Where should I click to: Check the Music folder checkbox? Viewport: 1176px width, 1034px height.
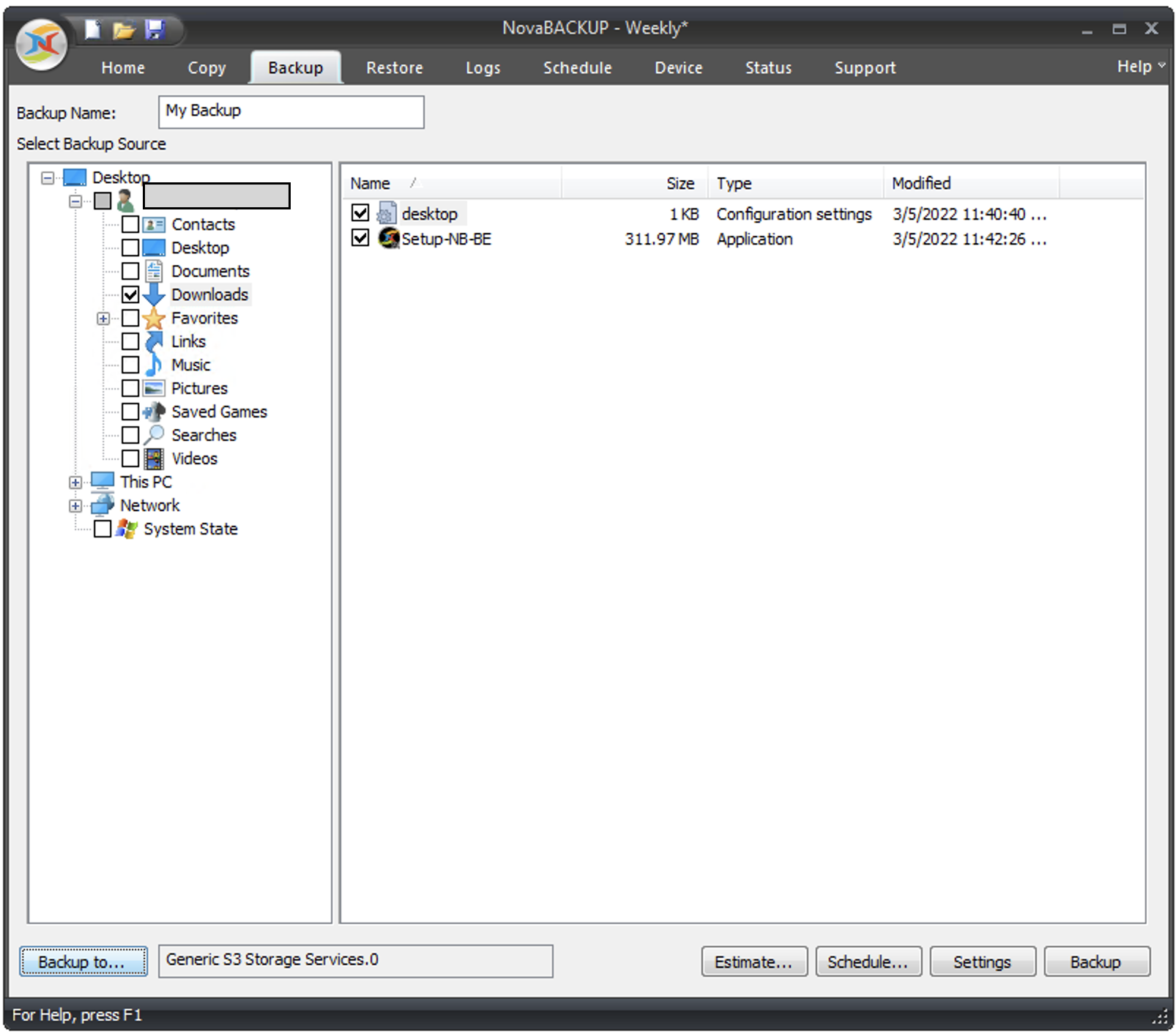point(130,365)
